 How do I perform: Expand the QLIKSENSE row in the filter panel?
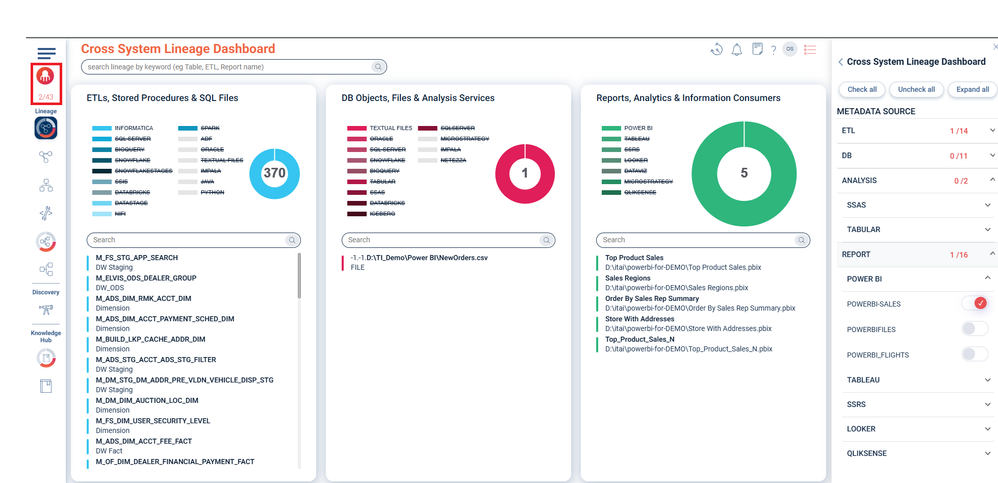point(916,454)
